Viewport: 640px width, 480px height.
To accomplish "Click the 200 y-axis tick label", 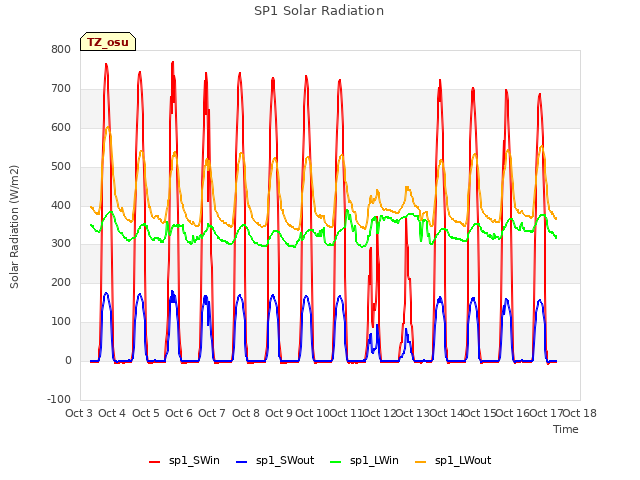I will (61, 282).
